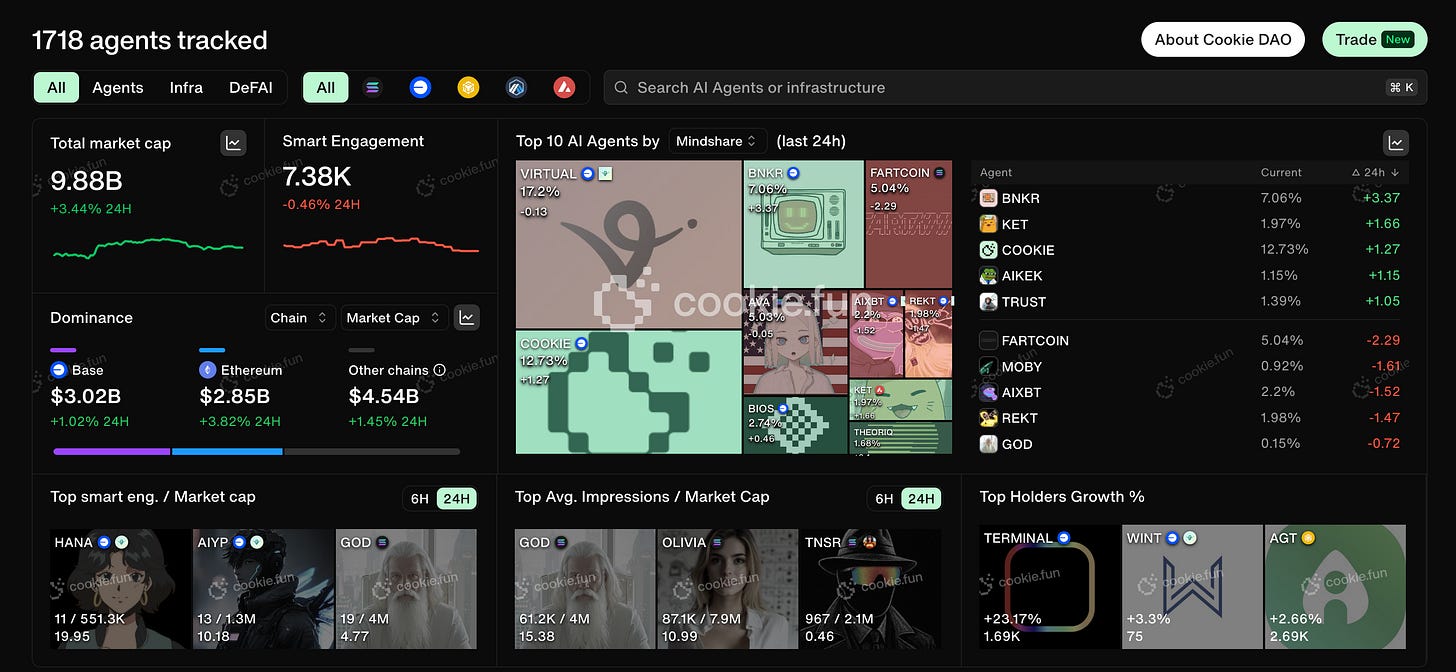1456x672 pixels.
Task: Click COOKIE avatar in agent table
Action: click(988, 250)
